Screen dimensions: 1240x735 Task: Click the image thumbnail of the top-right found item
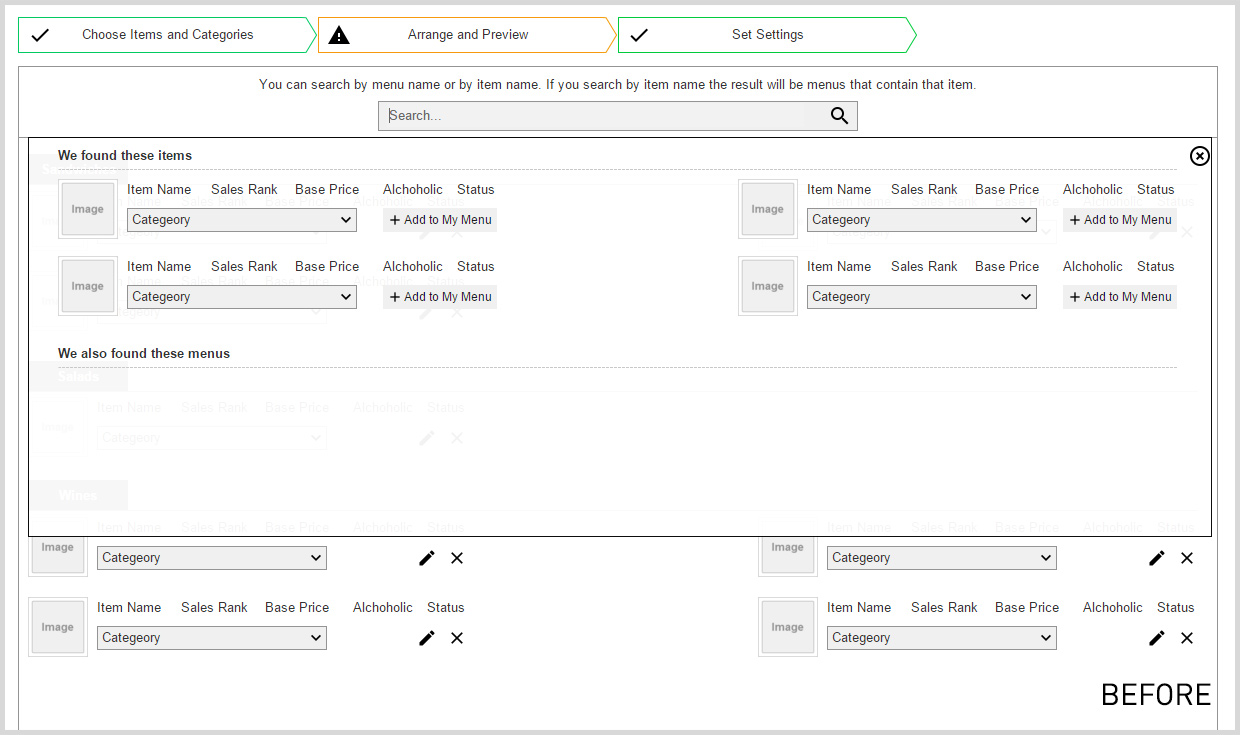click(x=768, y=209)
